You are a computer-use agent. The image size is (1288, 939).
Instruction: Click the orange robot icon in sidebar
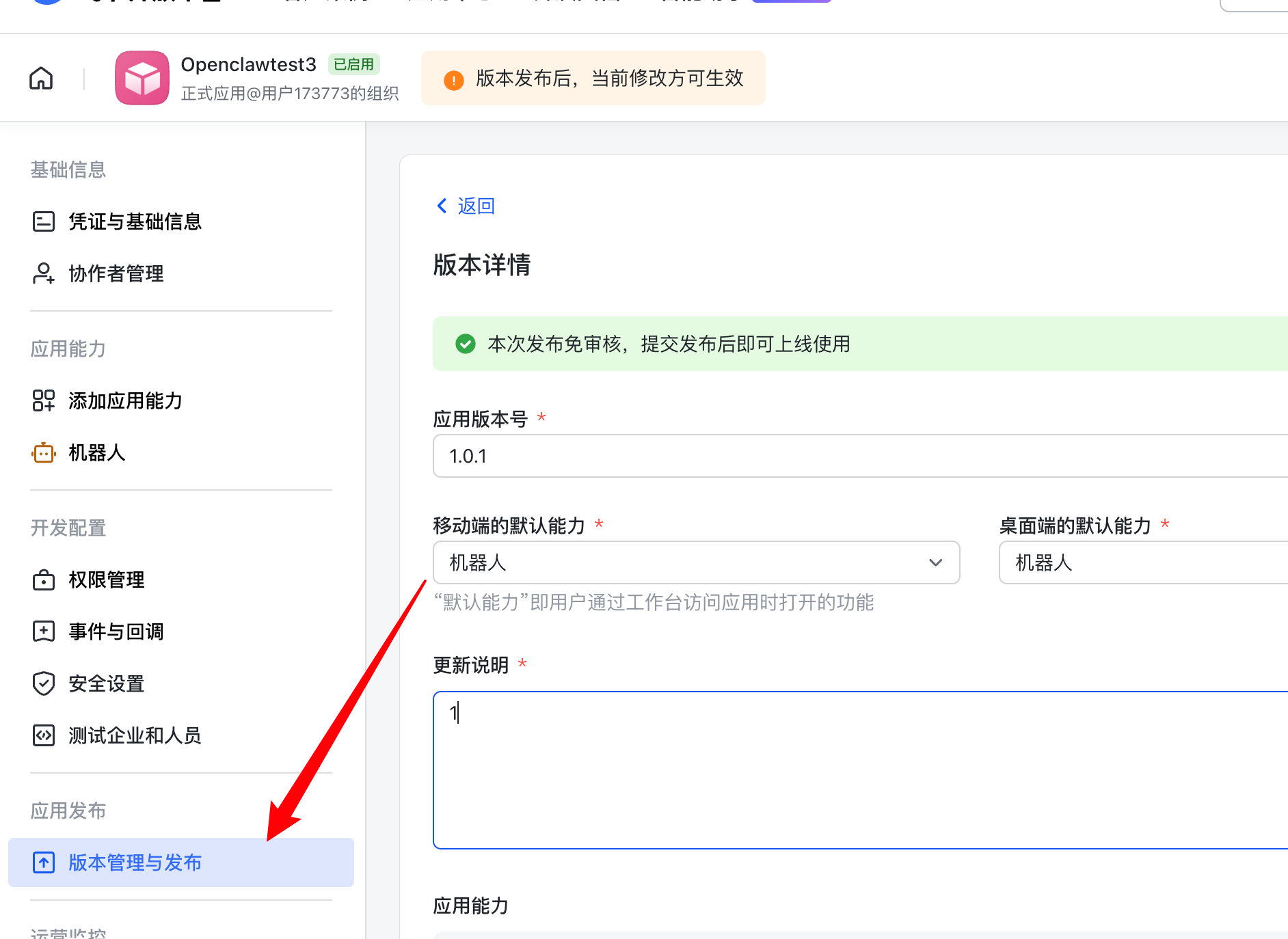click(x=44, y=452)
